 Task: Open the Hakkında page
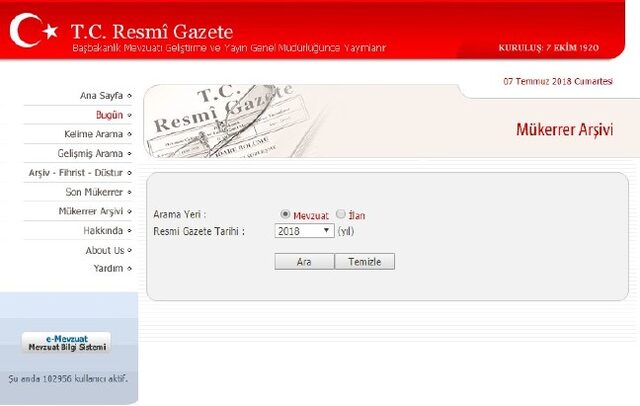[x=103, y=231]
